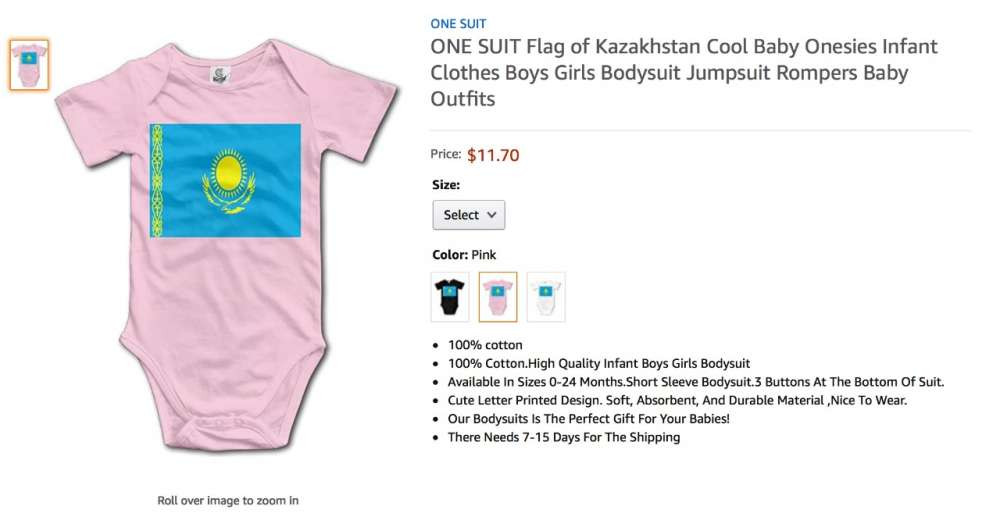Viewport: 1000px width, 524px height.
Task: Click the '100% cotton' bullet point
Action: [x=485, y=345]
